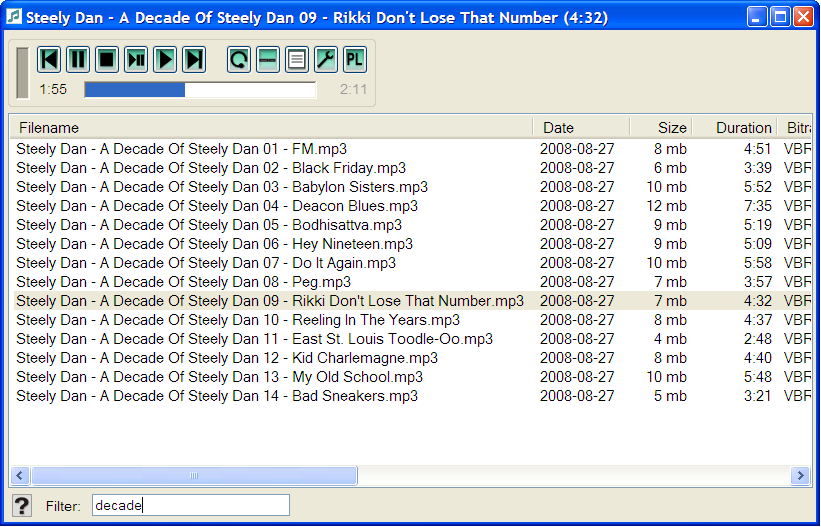Click the 4 mb size value
This screenshot has width=821, height=527.
click(670, 339)
